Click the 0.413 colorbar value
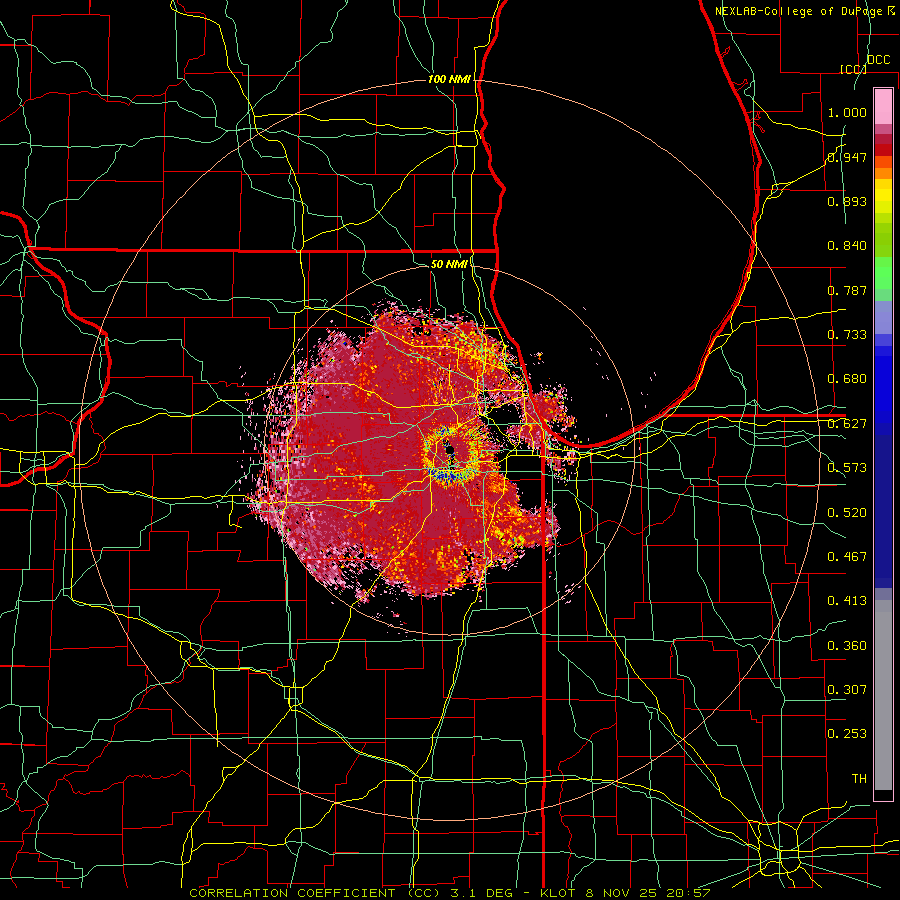The width and height of the screenshot is (900, 900). pyautogui.click(x=847, y=601)
